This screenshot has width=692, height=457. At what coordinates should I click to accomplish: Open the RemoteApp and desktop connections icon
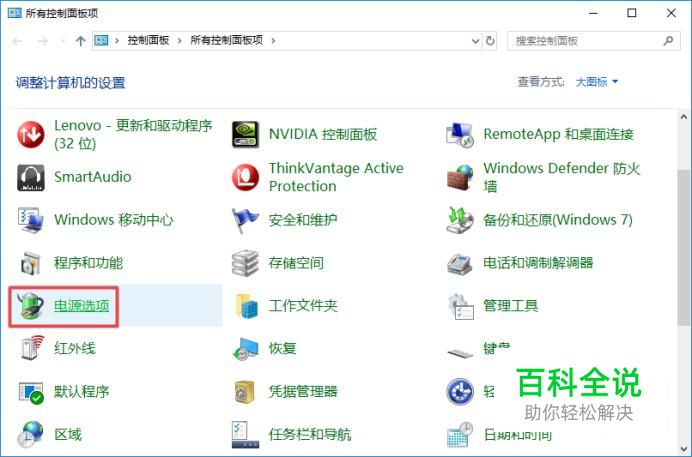point(460,134)
